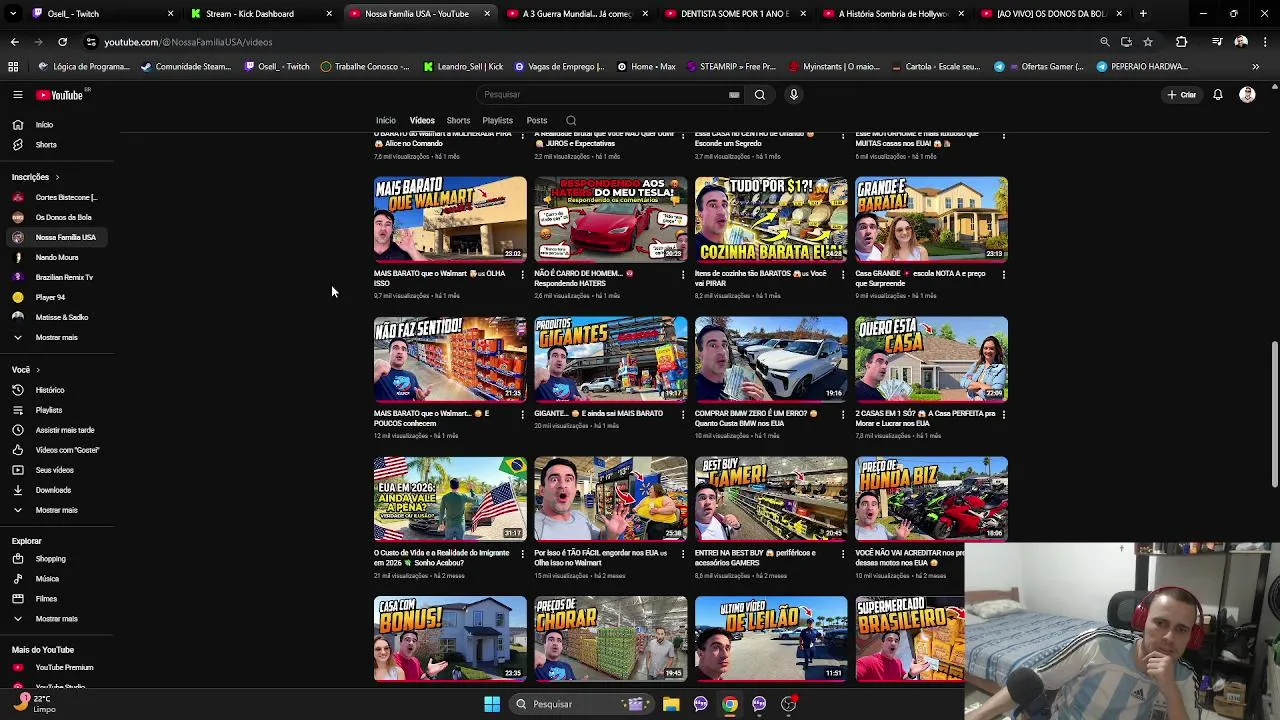The height and width of the screenshot is (720, 1280).
Task: Go to Início in the sidebar
Action: coord(57,125)
